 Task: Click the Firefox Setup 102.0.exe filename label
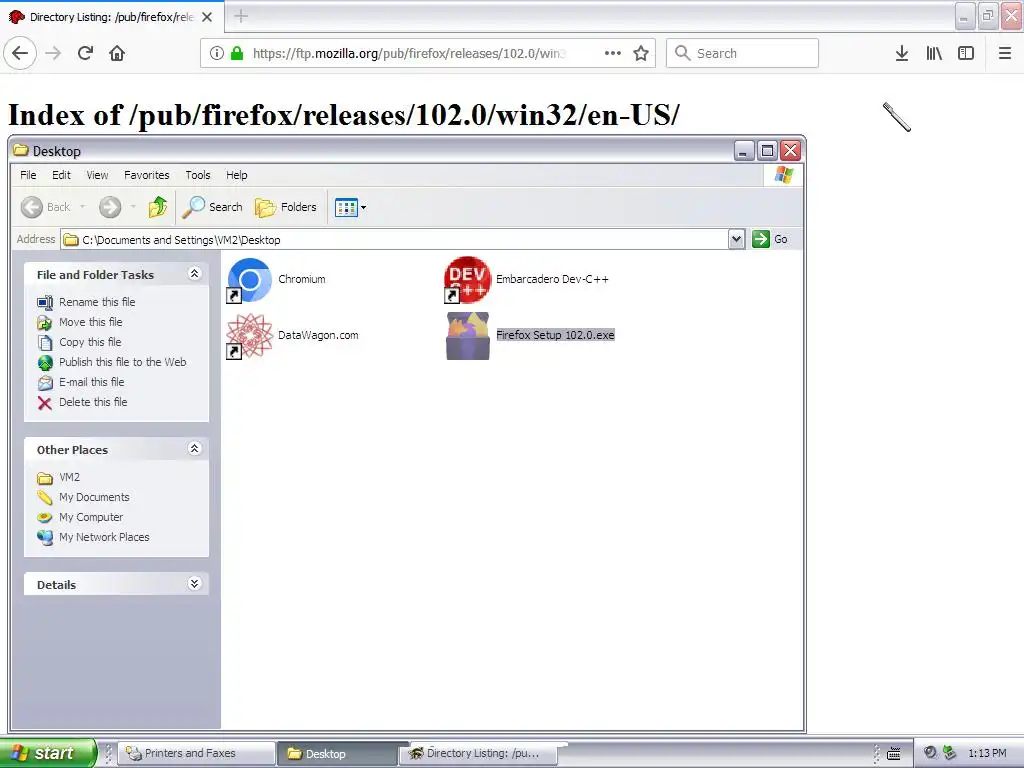click(555, 335)
